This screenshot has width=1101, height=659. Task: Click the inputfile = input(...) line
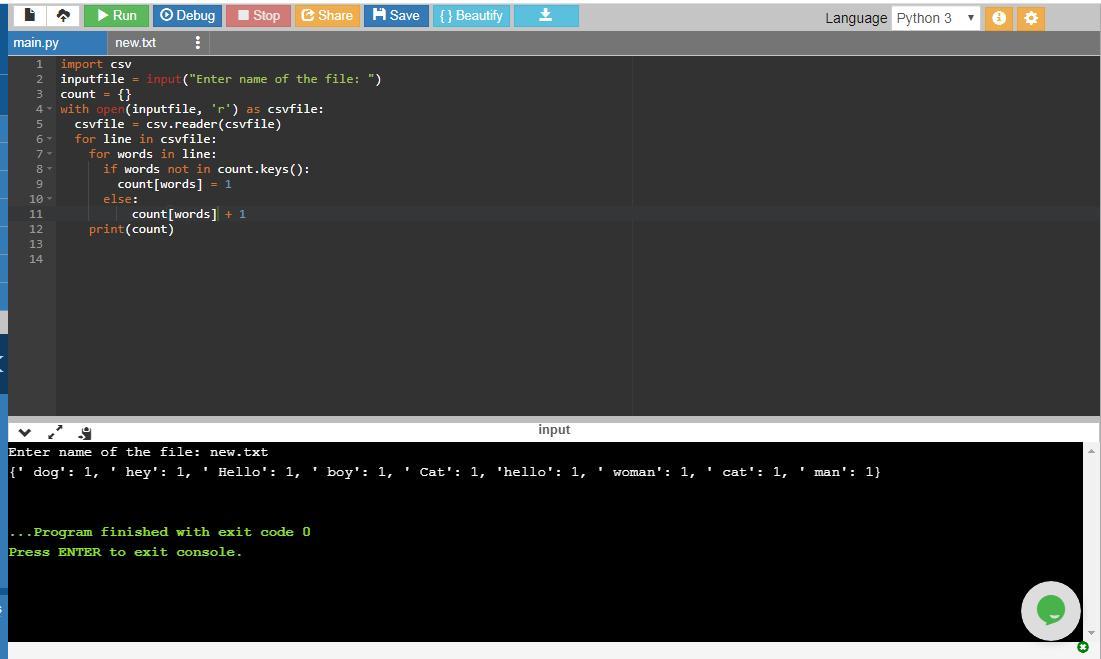pyautogui.click(x=220, y=79)
